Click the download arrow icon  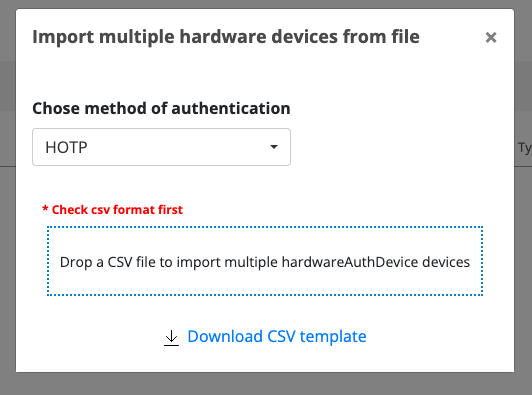(171, 338)
